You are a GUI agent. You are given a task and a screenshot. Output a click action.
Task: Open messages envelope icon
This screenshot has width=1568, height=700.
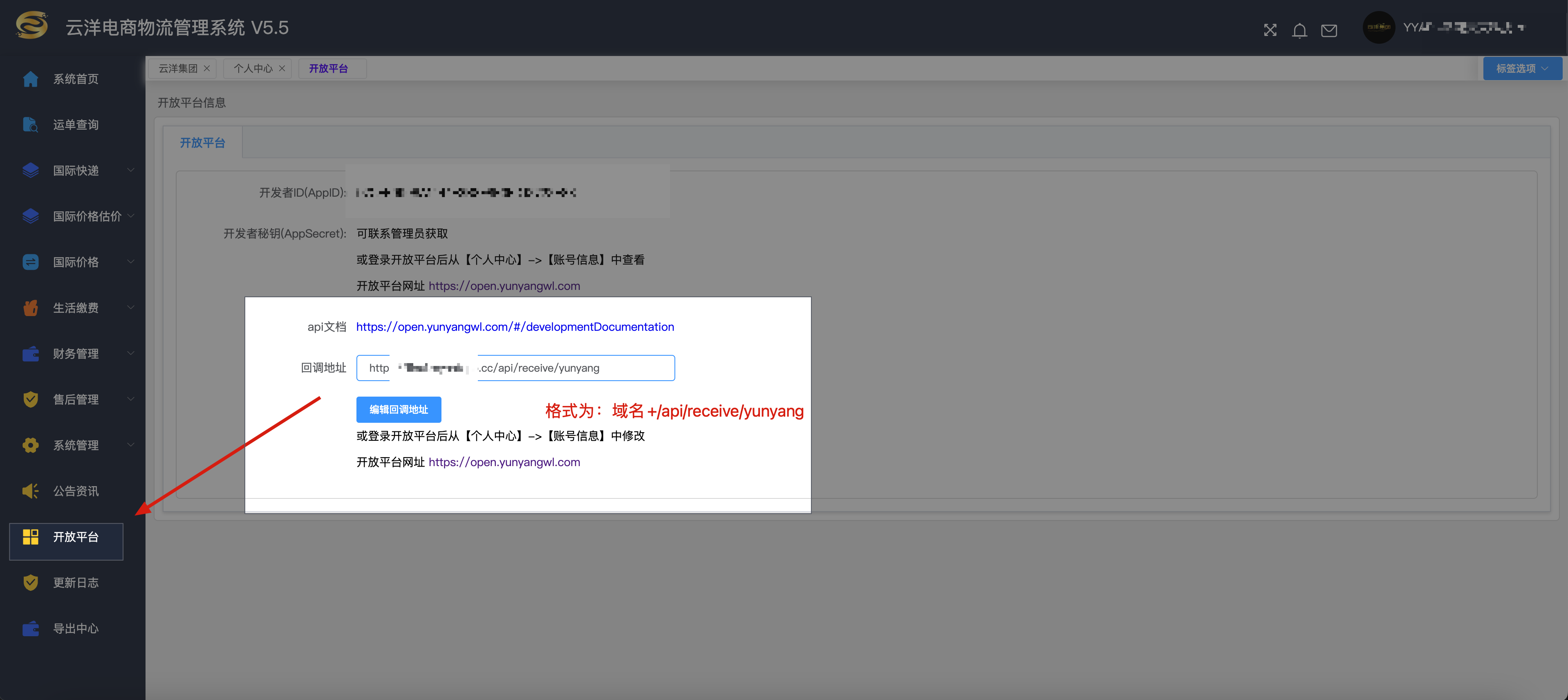tap(1329, 30)
